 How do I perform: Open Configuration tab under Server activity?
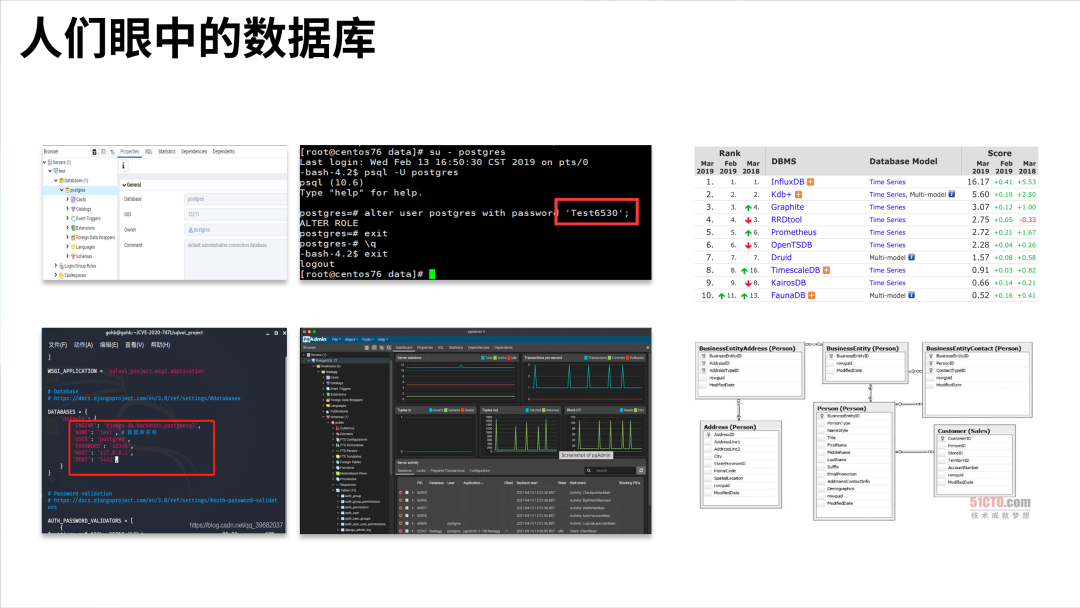[480, 471]
